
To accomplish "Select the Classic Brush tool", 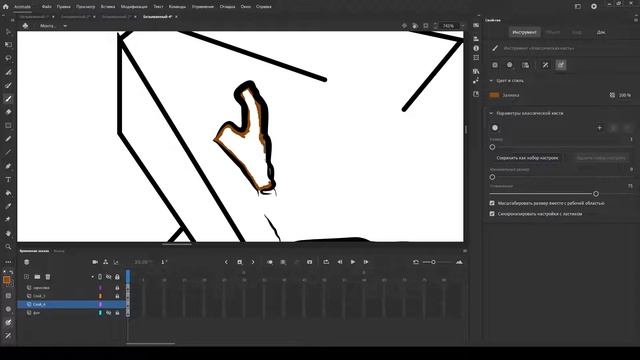I will click(8, 99).
